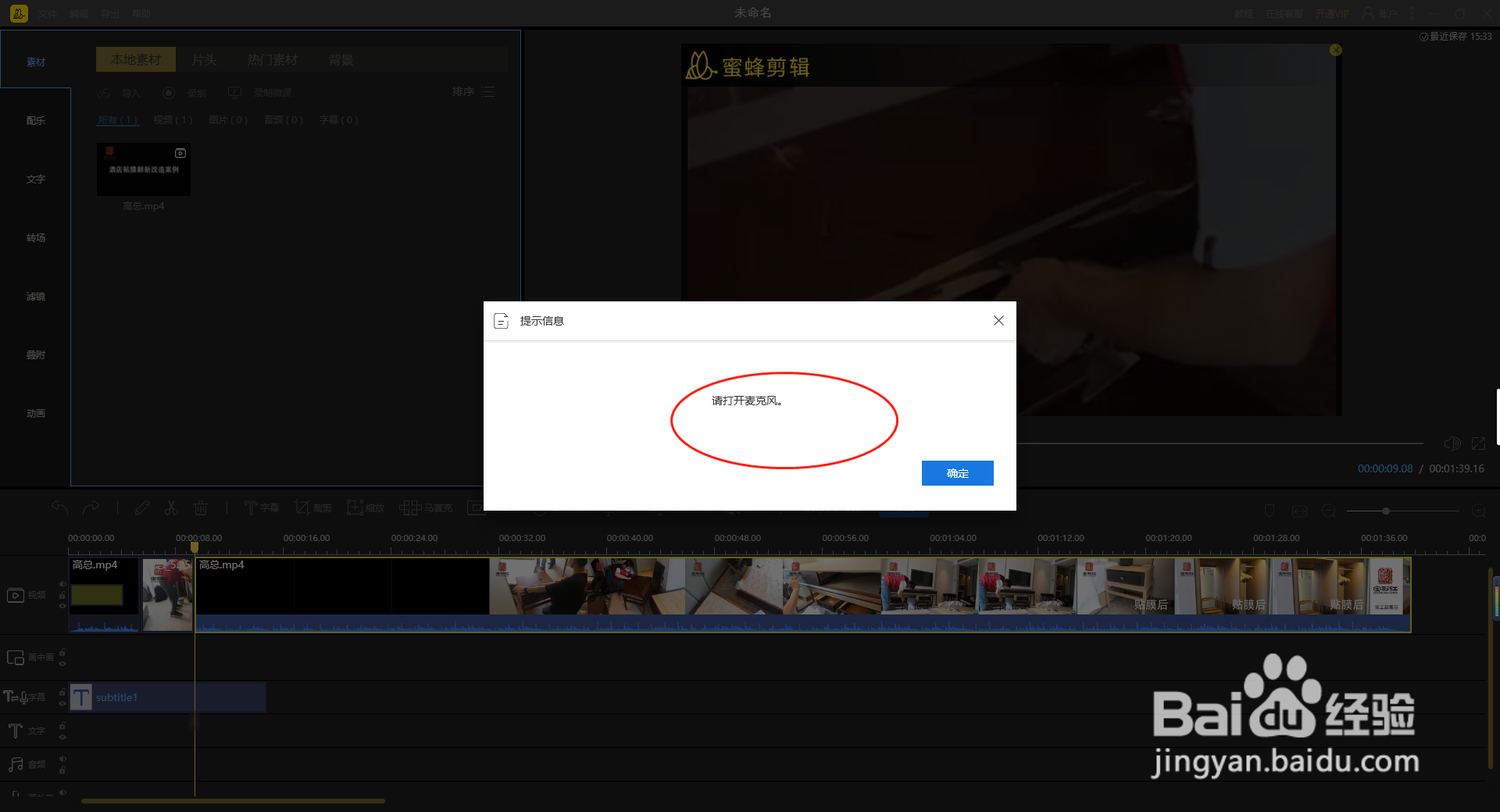Screen dimensions: 1500x812
Task: Close the 提示信息 dialog
Action: (998, 321)
